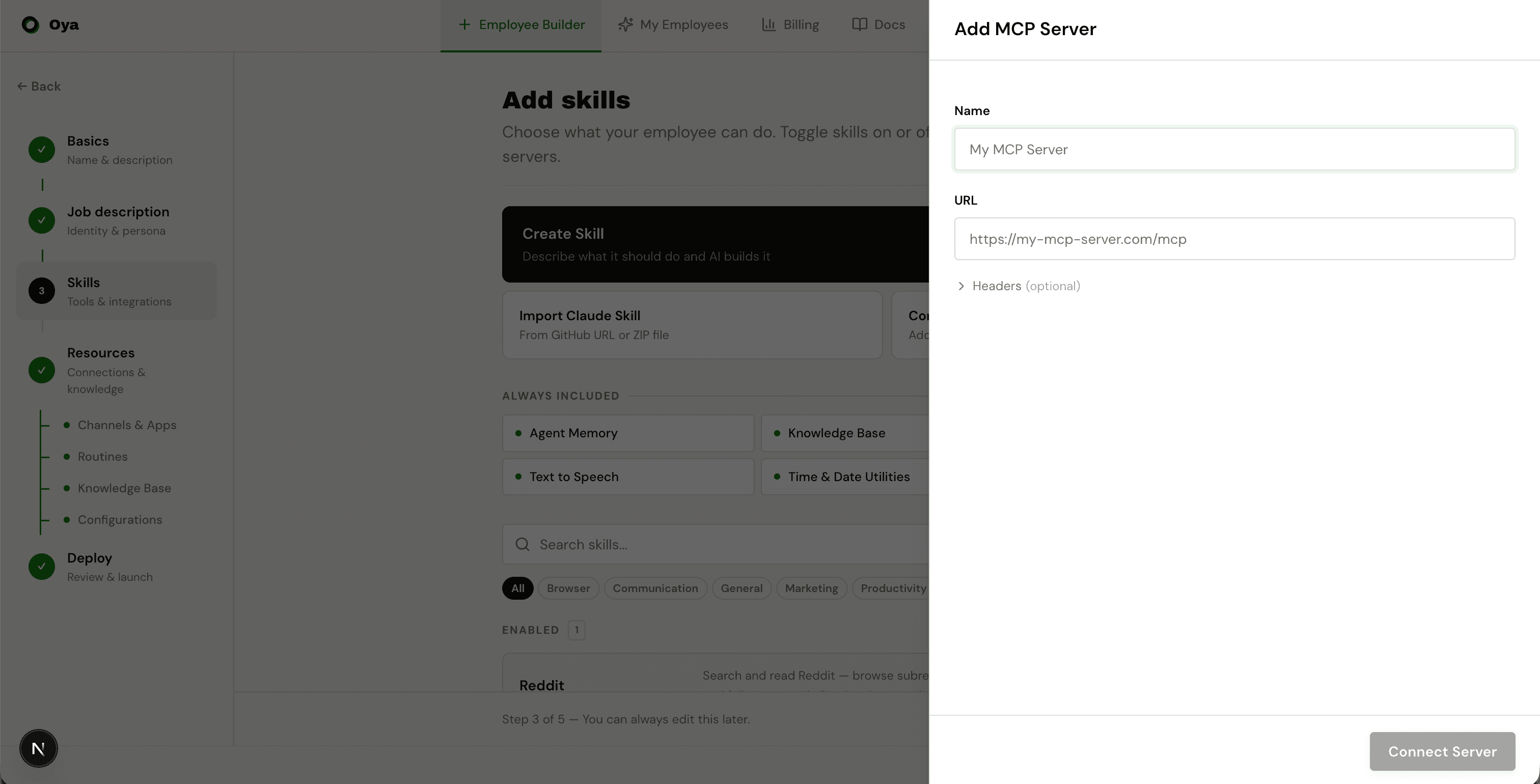Click the search magnifier in Search skills
Screen dimensions: 1540x784
click(x=522, y=544)
